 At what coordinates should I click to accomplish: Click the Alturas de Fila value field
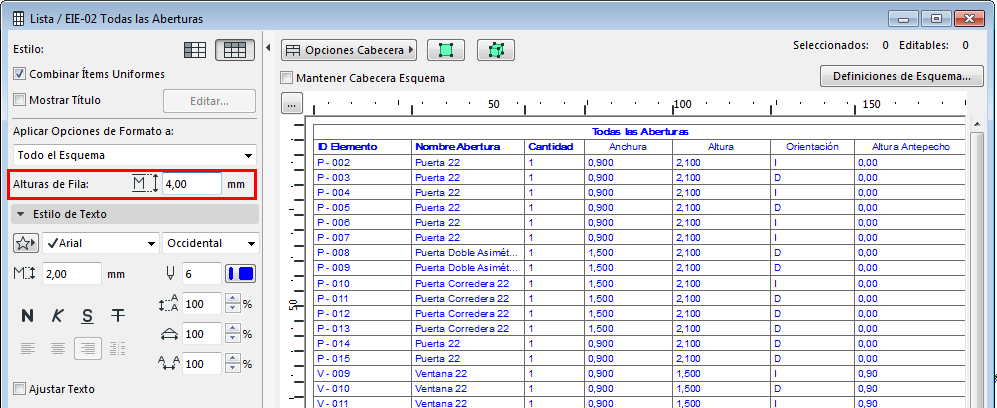[191, 184]
